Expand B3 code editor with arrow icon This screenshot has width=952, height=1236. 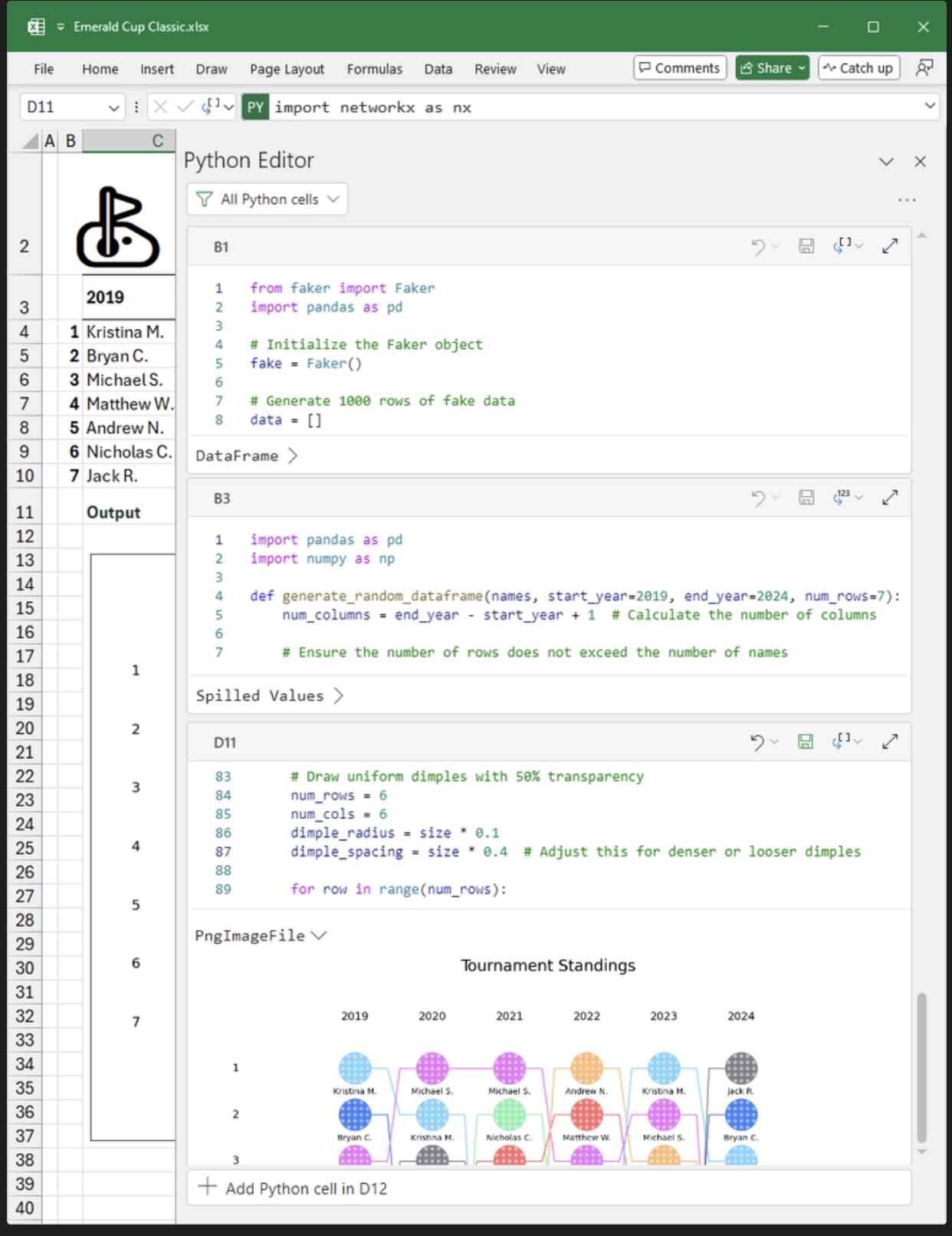pos(890,498)
